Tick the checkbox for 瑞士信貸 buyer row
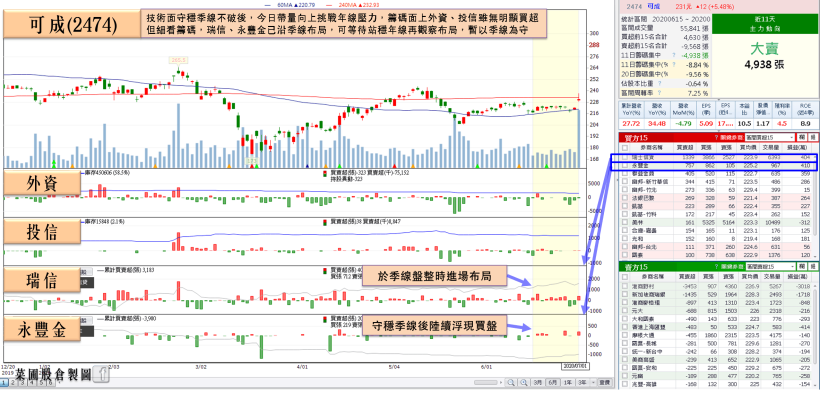820x393 pixels. click(x=625, y=157)
